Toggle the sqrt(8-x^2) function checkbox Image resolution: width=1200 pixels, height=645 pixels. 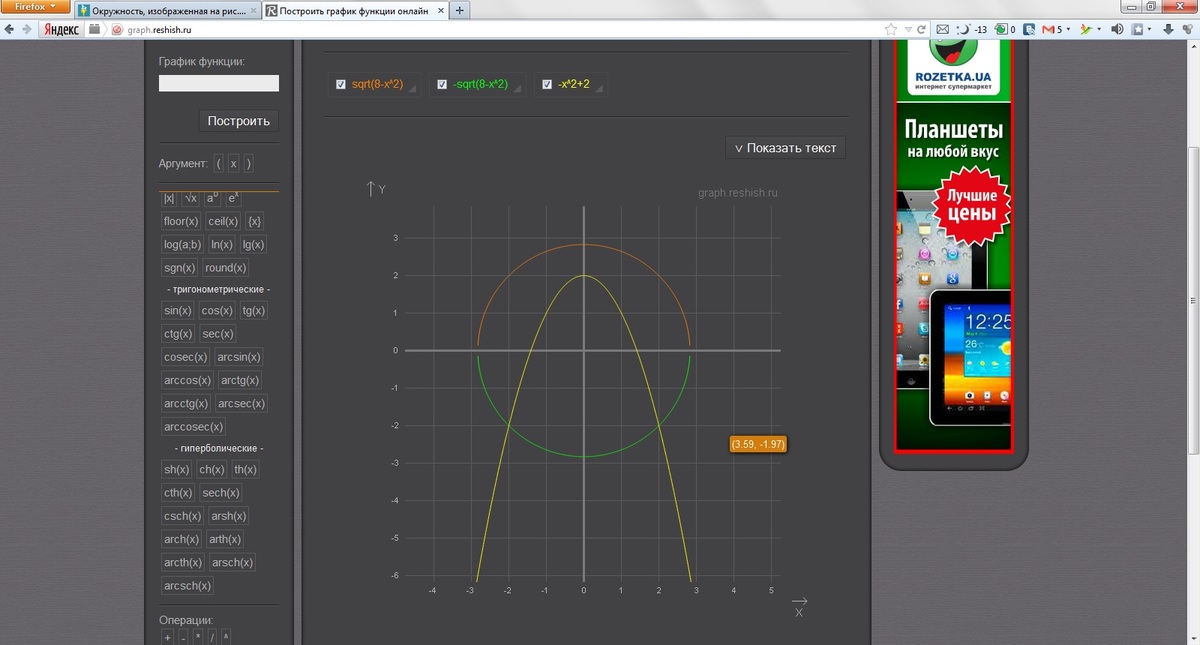click(341, 84)
